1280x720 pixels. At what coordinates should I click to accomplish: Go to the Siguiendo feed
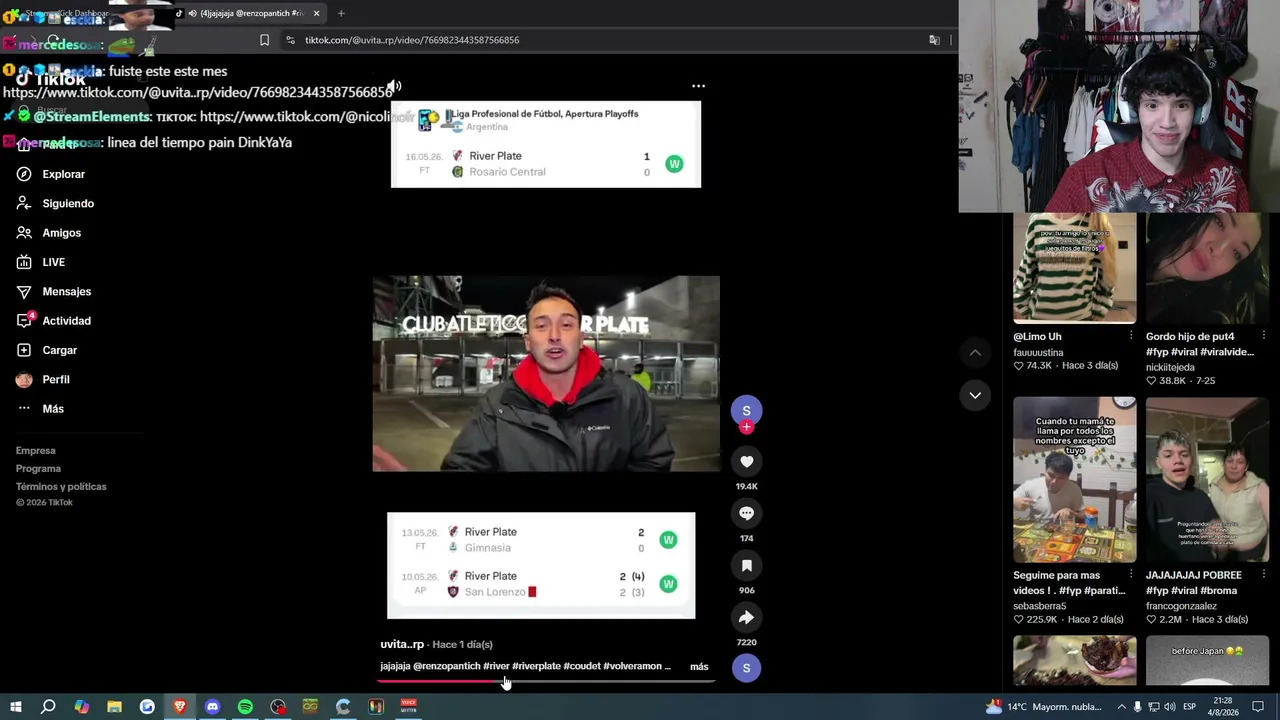56,203
